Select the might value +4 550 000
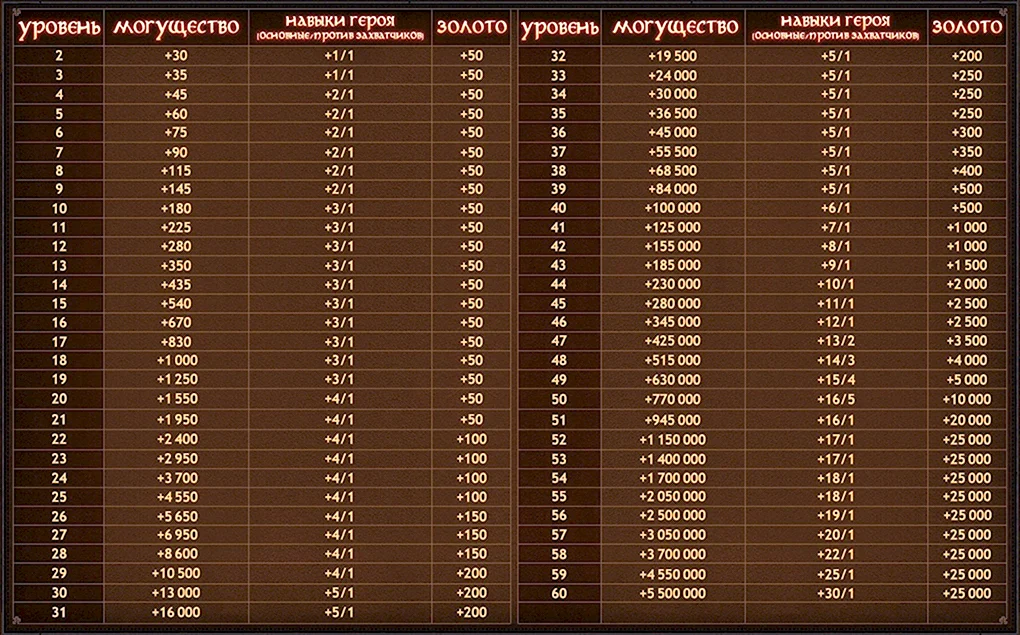The height and width of the screenshot is (635, 1020). (673, 574)
